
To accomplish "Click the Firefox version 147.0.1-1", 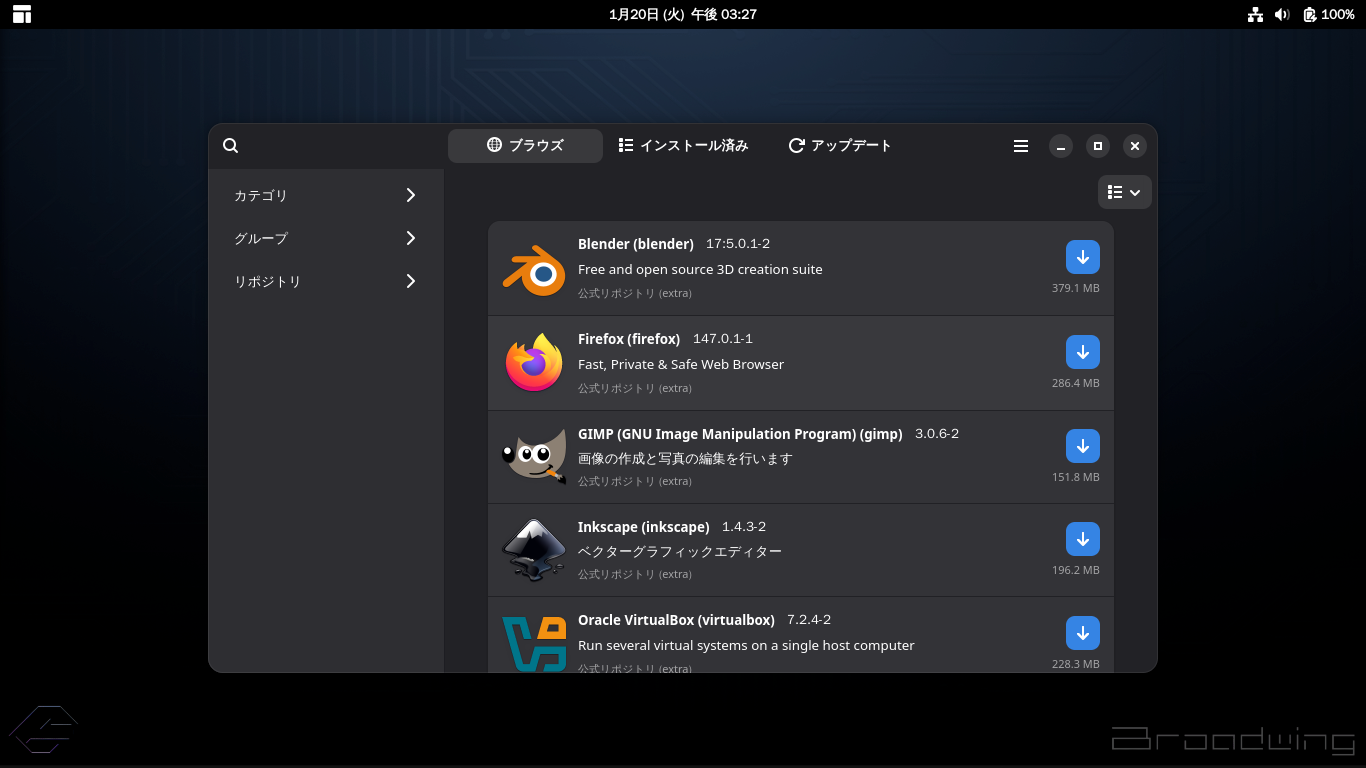I will 723,339.
